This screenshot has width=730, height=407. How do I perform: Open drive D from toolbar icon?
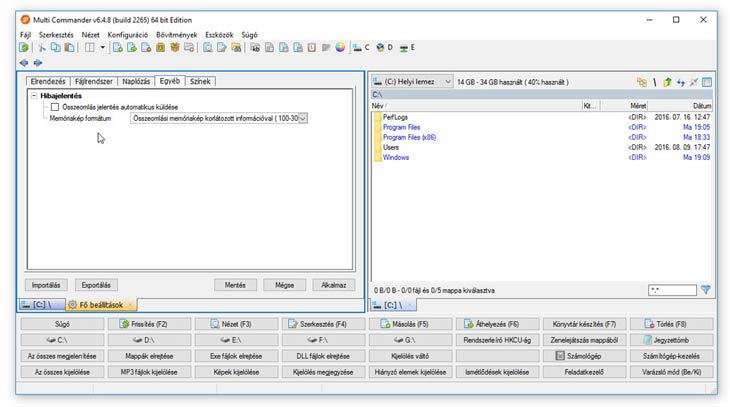[381, 47]
